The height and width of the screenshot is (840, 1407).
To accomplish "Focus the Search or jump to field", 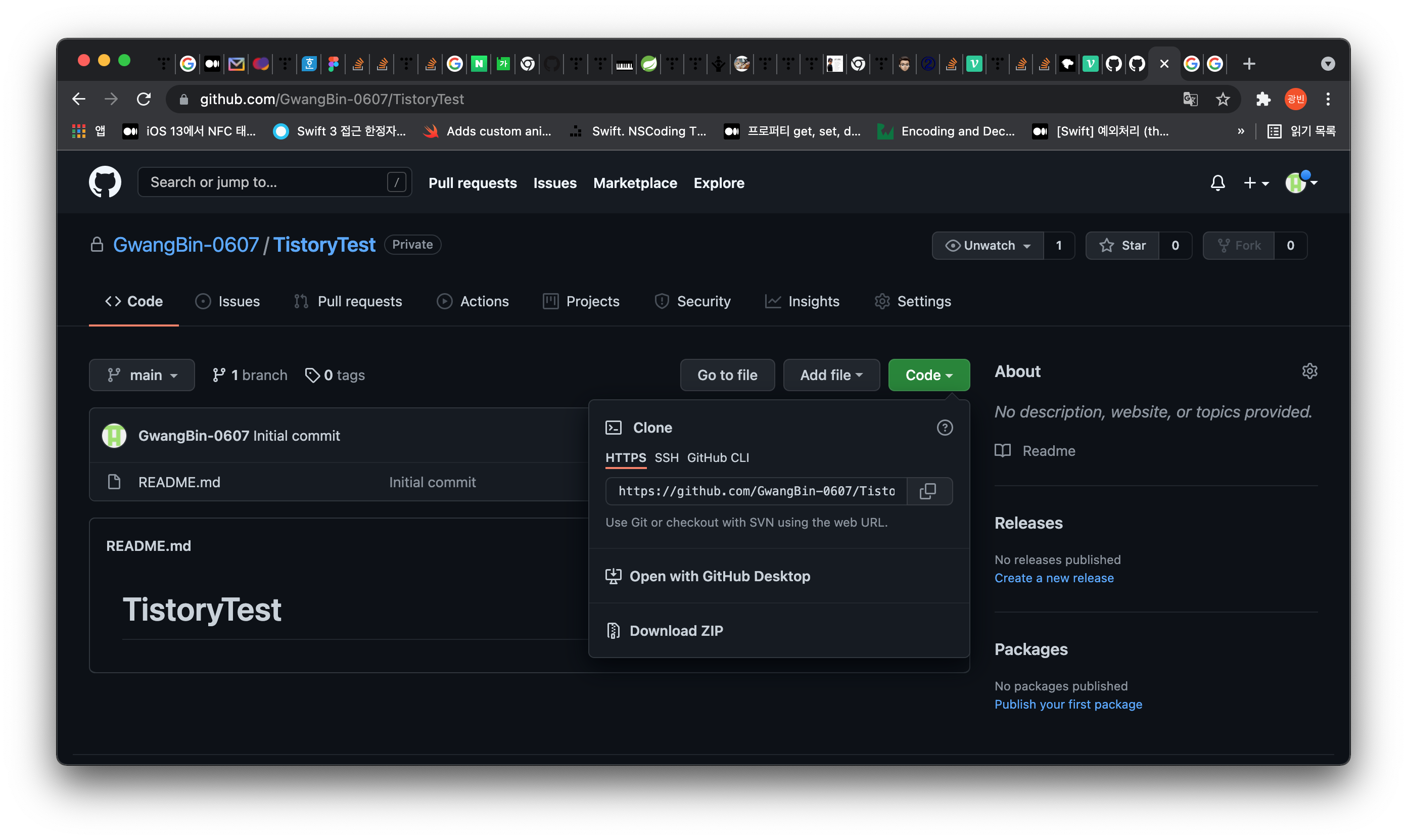I will coord(266,182).
